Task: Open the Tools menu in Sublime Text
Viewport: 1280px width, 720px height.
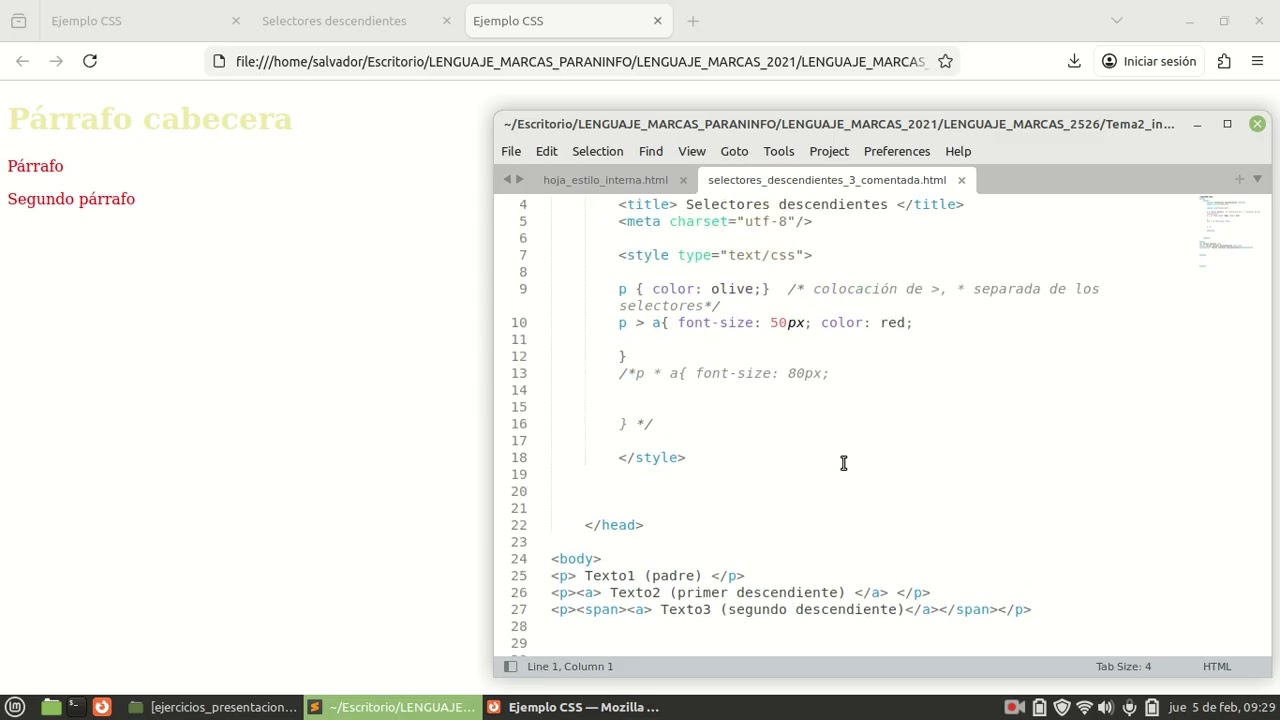Action: coord(779,151)
